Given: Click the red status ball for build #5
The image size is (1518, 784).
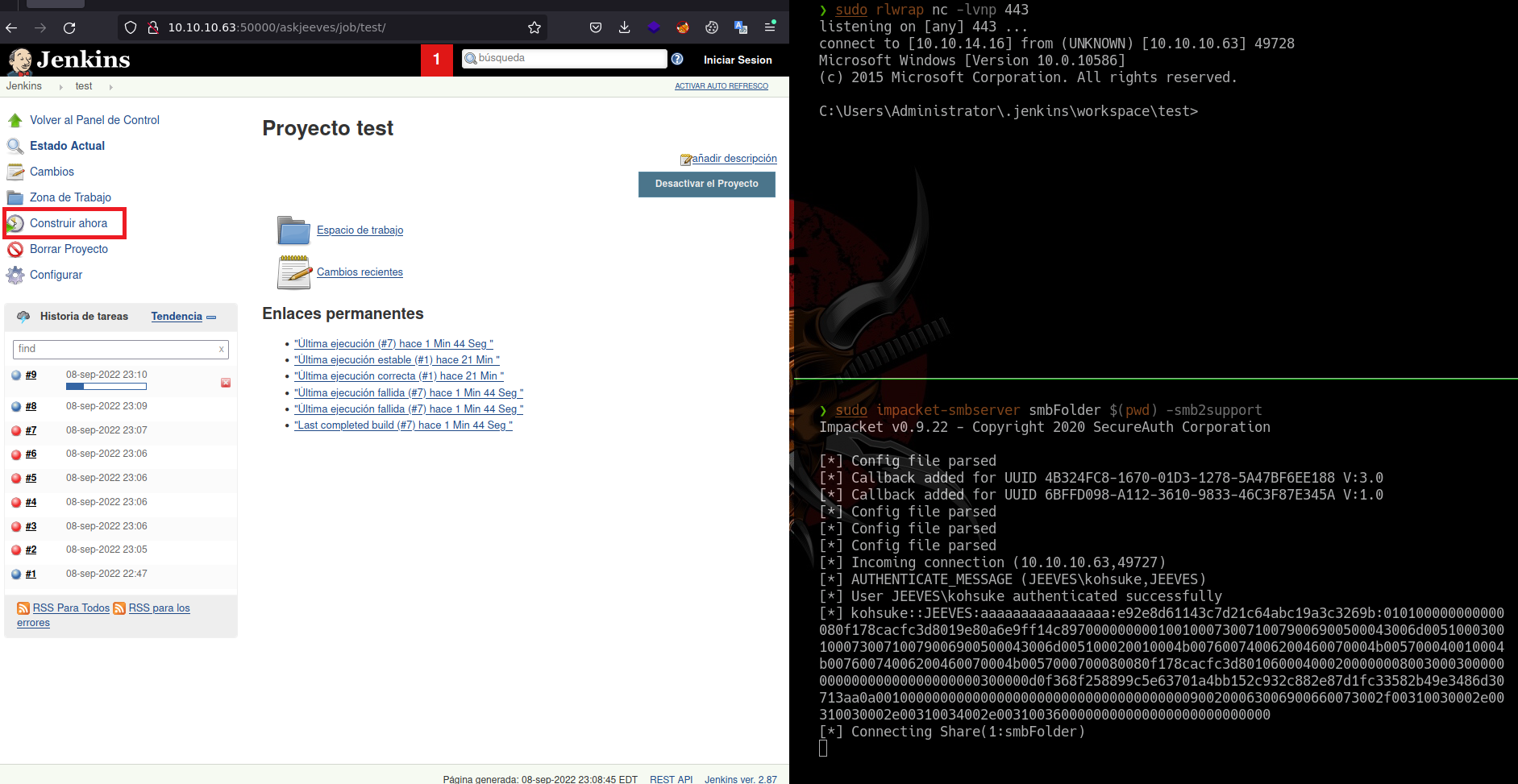Looking at the screenshot, I should click(x=16, y=479).
